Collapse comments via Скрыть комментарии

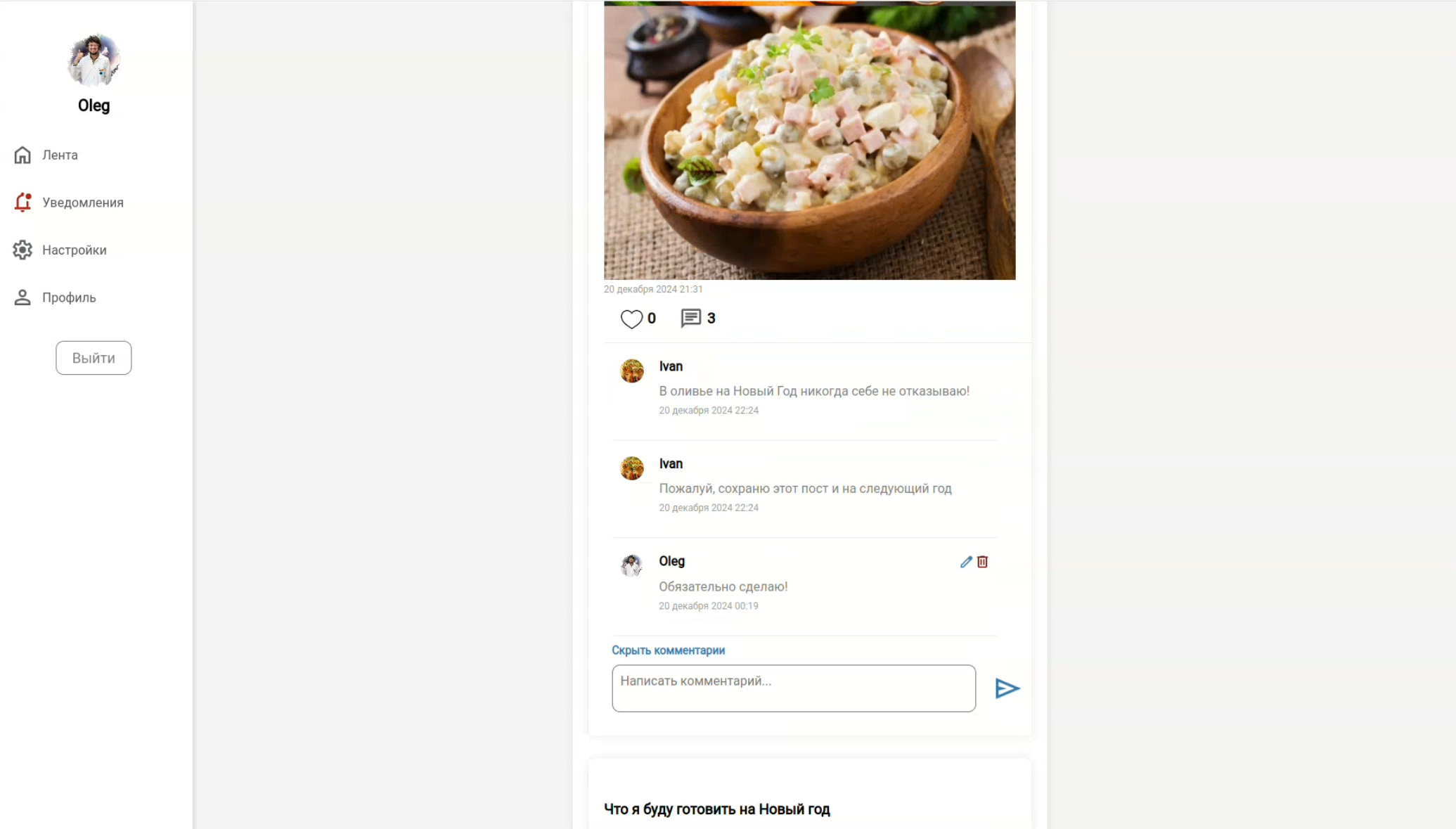coord(668,650)
